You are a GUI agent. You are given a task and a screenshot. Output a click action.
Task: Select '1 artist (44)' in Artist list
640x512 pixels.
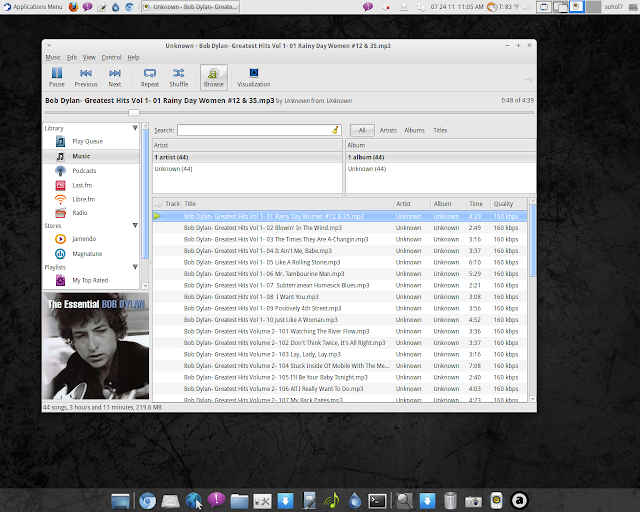click(247, 157)
